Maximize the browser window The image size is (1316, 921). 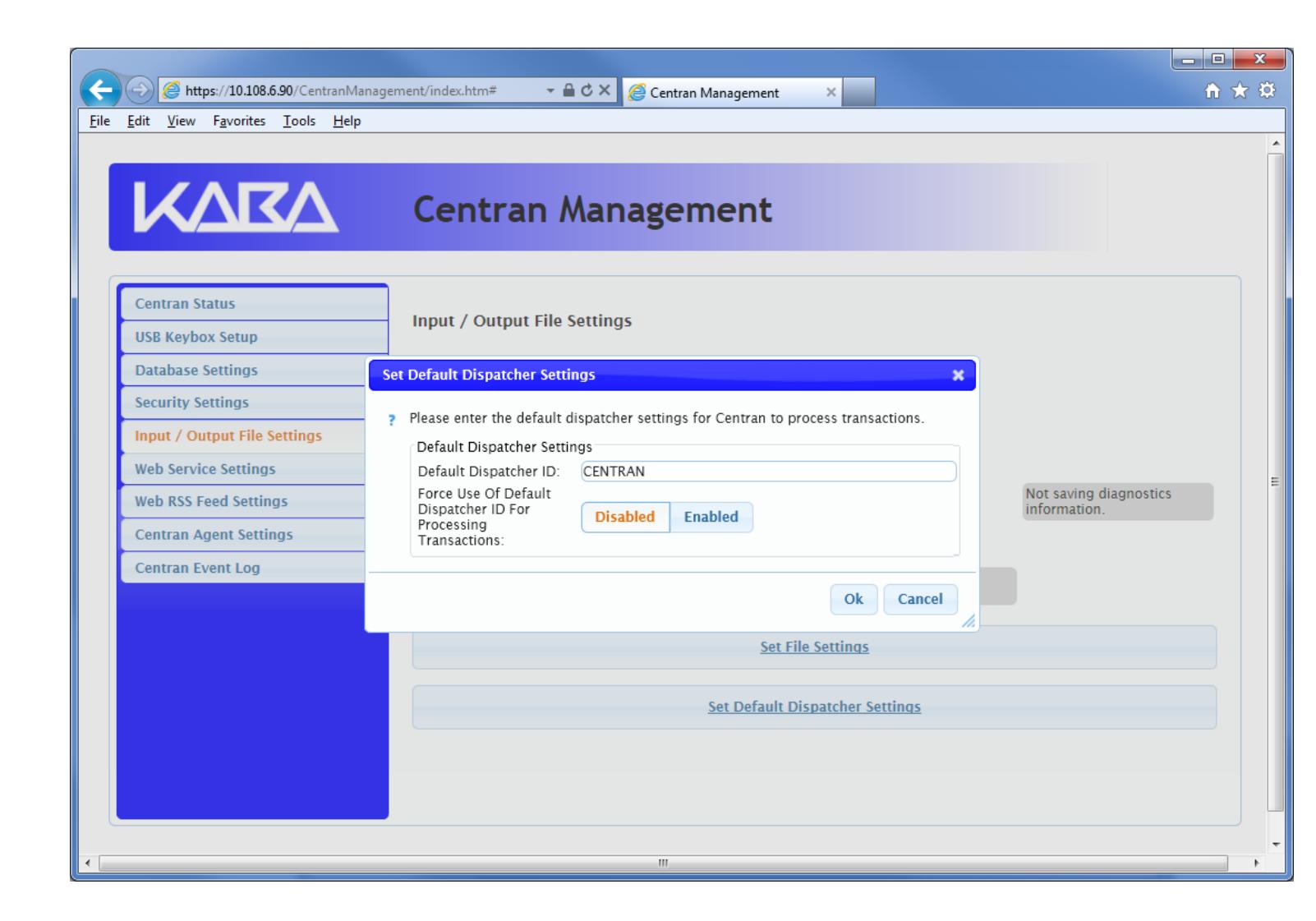coord(1218,60)
